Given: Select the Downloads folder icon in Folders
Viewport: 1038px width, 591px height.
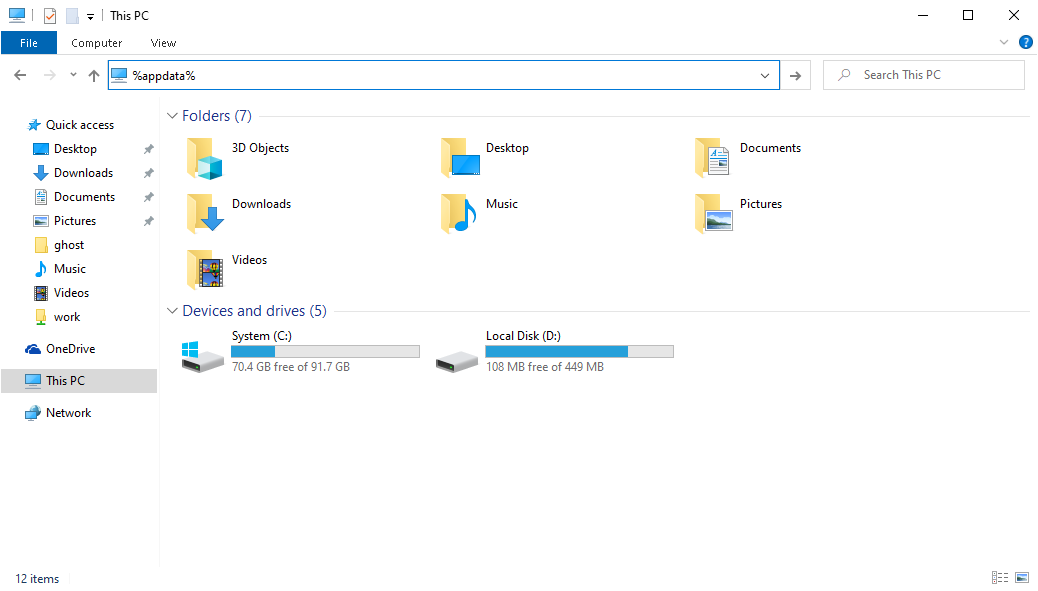Looking at the screenshot, I should point(205,213).
